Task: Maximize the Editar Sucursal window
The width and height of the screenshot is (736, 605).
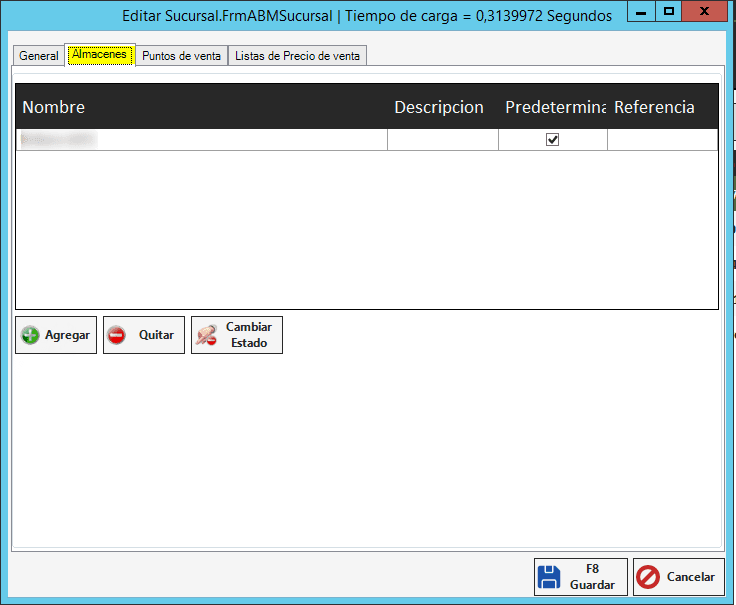Action: 669,11
